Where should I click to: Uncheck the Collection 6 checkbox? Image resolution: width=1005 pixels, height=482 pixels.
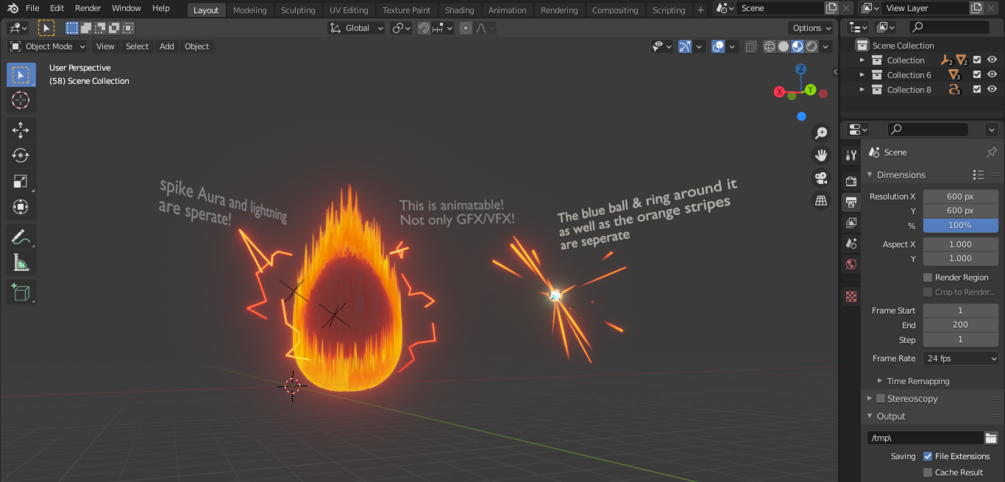click(x=977, y=74)
